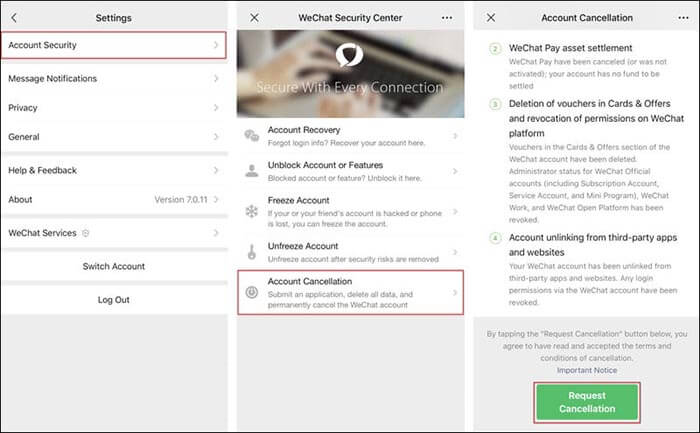Tap the Account Cancellation power icon
The width and height of the screenshot is (700, 433).
(252, 293)
